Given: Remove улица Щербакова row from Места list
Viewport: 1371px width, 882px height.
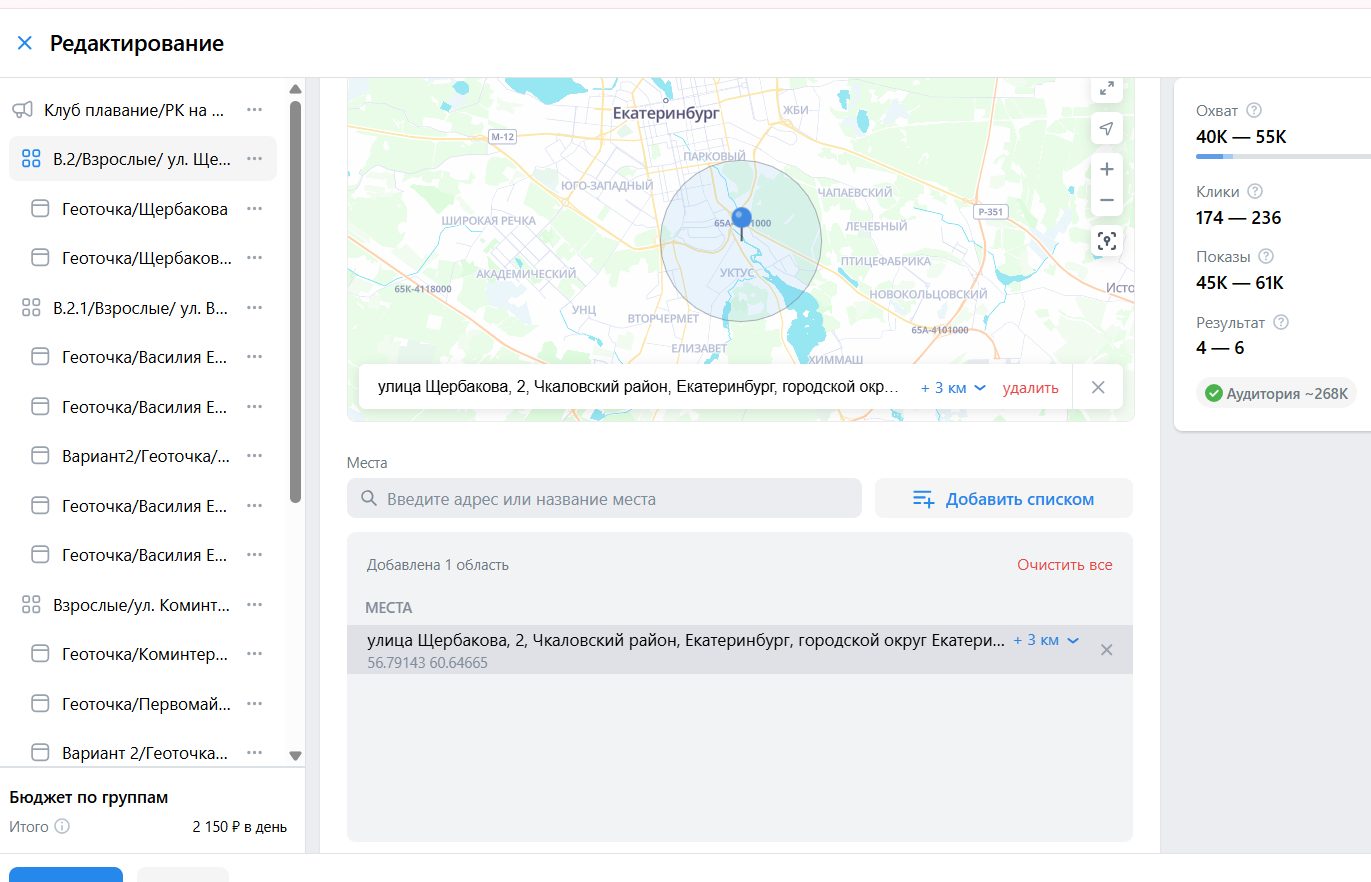Looking at the screenshot, I should (1106, 650).
